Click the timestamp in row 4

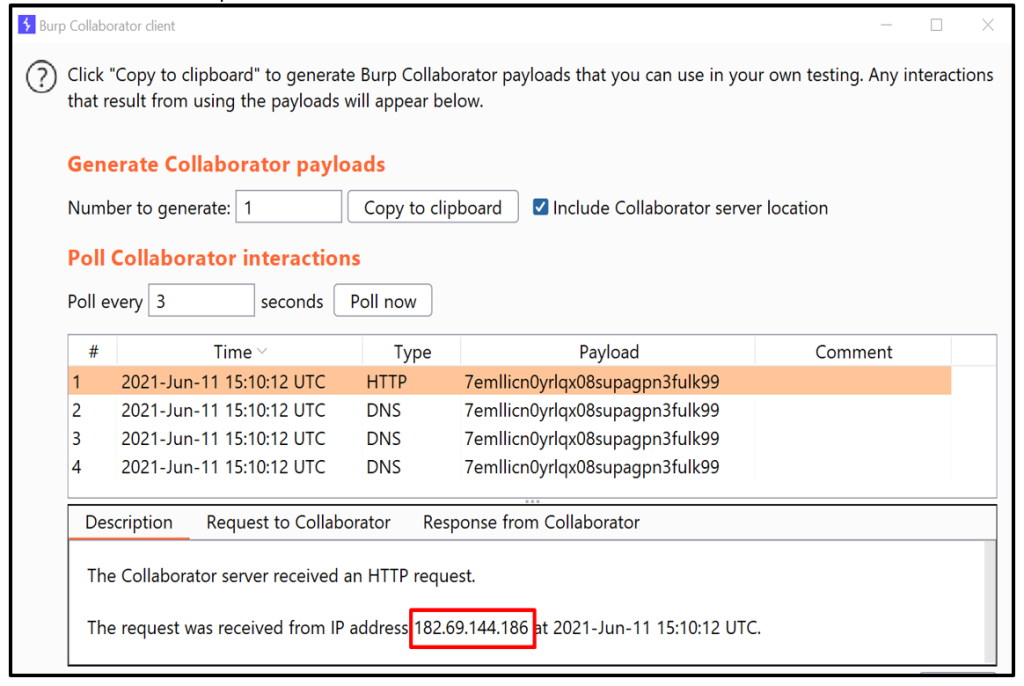[x=223, y=467]
